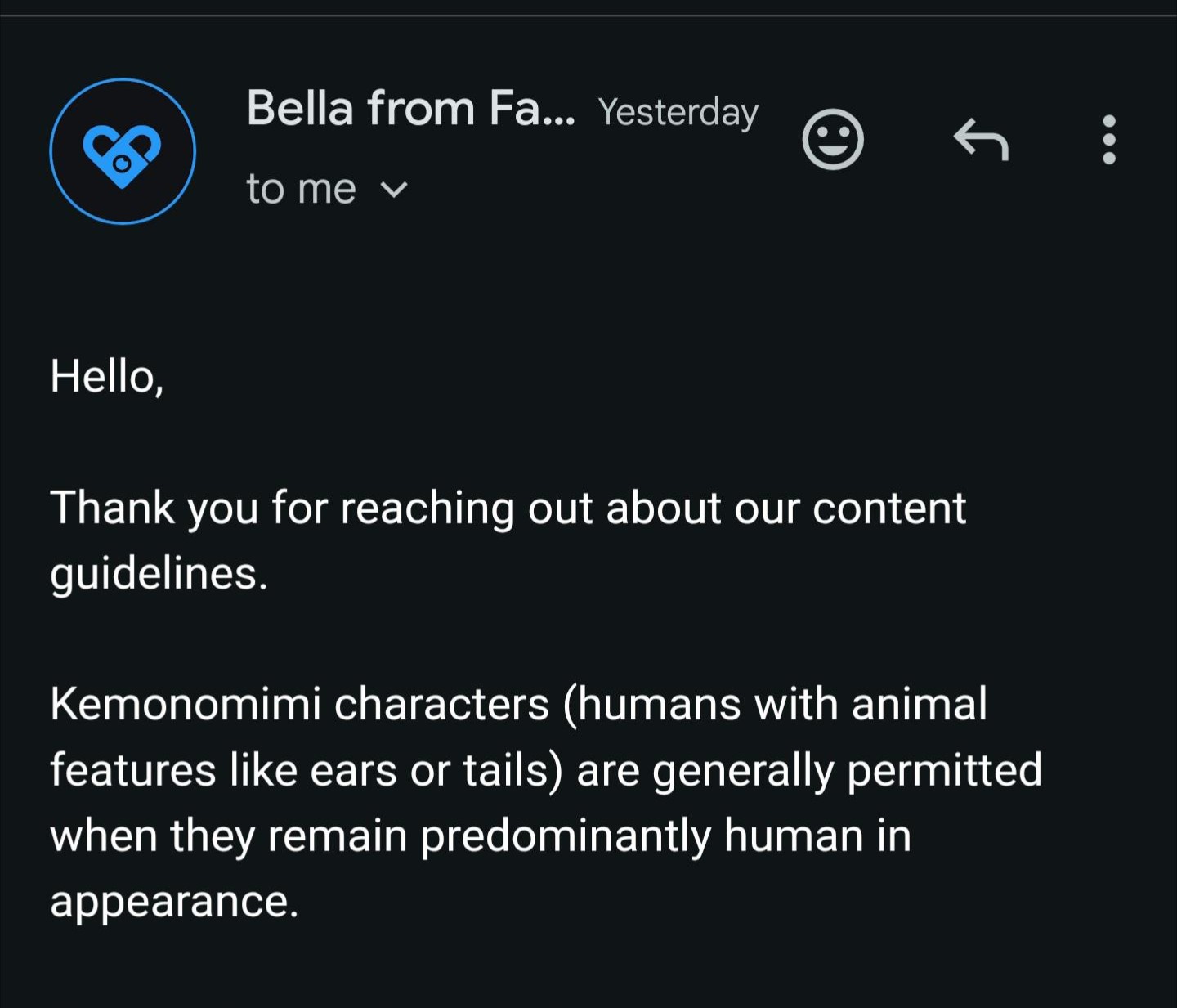Click the word "content" in the message
The width and height of the screenshot is (1177, 1008).
click(889, 508)
